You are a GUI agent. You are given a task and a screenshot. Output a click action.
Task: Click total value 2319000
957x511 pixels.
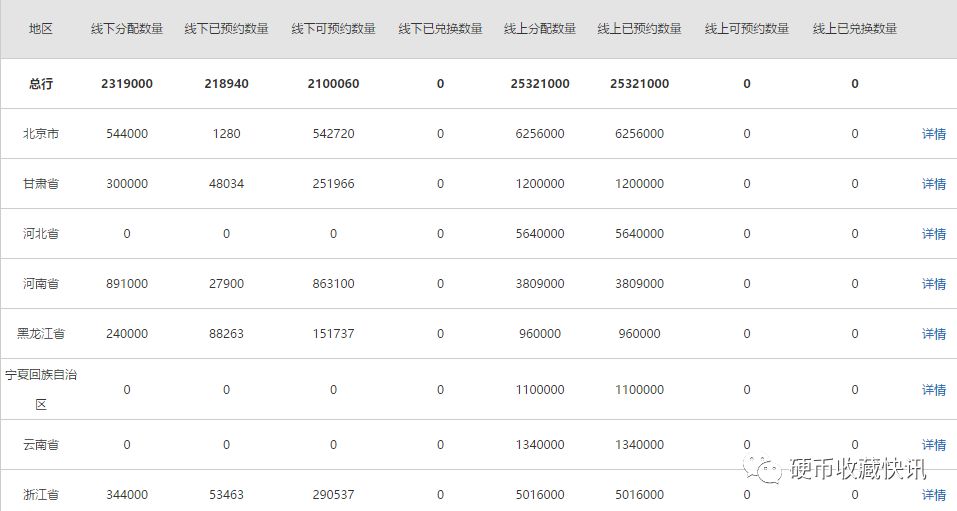tap(127, 84)
